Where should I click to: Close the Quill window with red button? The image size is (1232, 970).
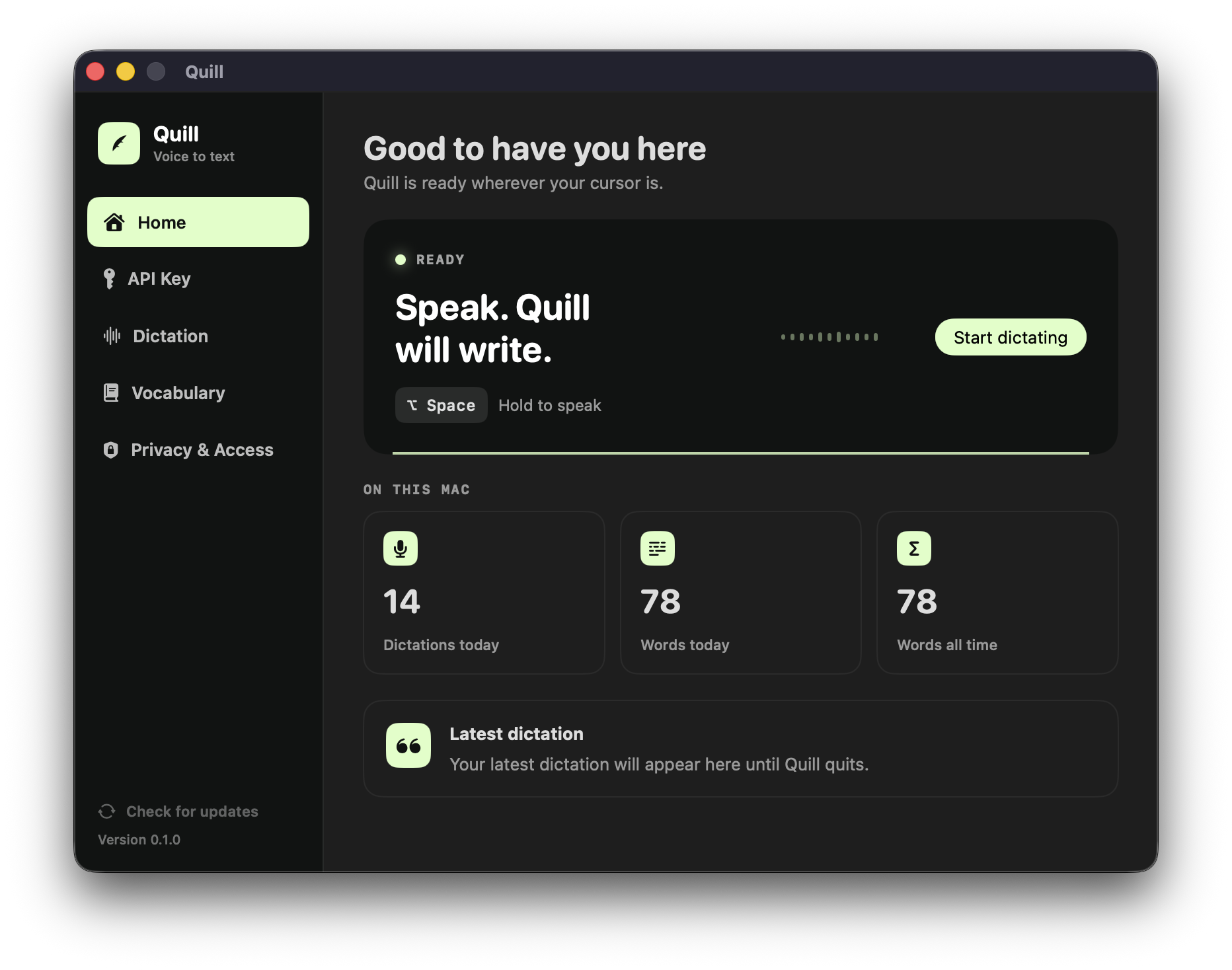(95, 71)
